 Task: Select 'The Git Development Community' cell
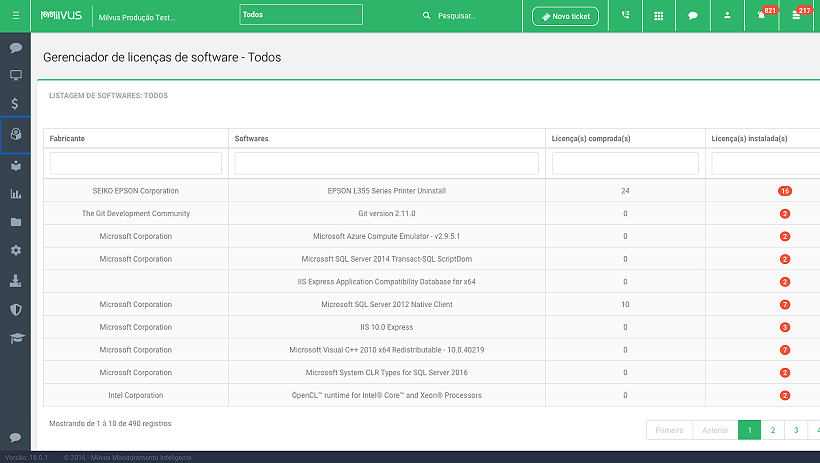[x=135, y=213]
